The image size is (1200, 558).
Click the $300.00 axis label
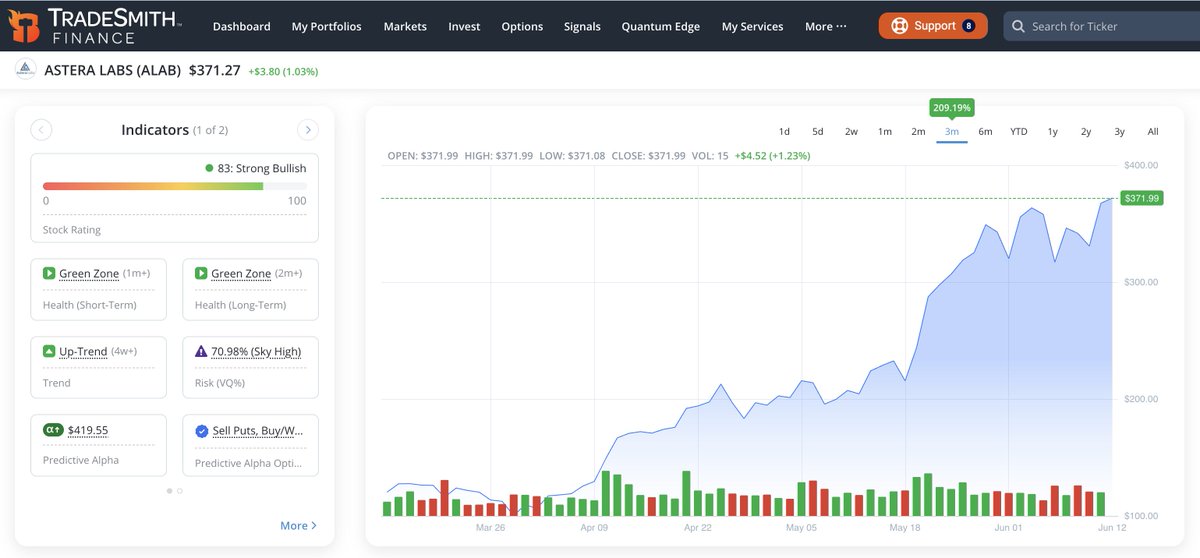pyautogui.click(x=1141, y=282)
